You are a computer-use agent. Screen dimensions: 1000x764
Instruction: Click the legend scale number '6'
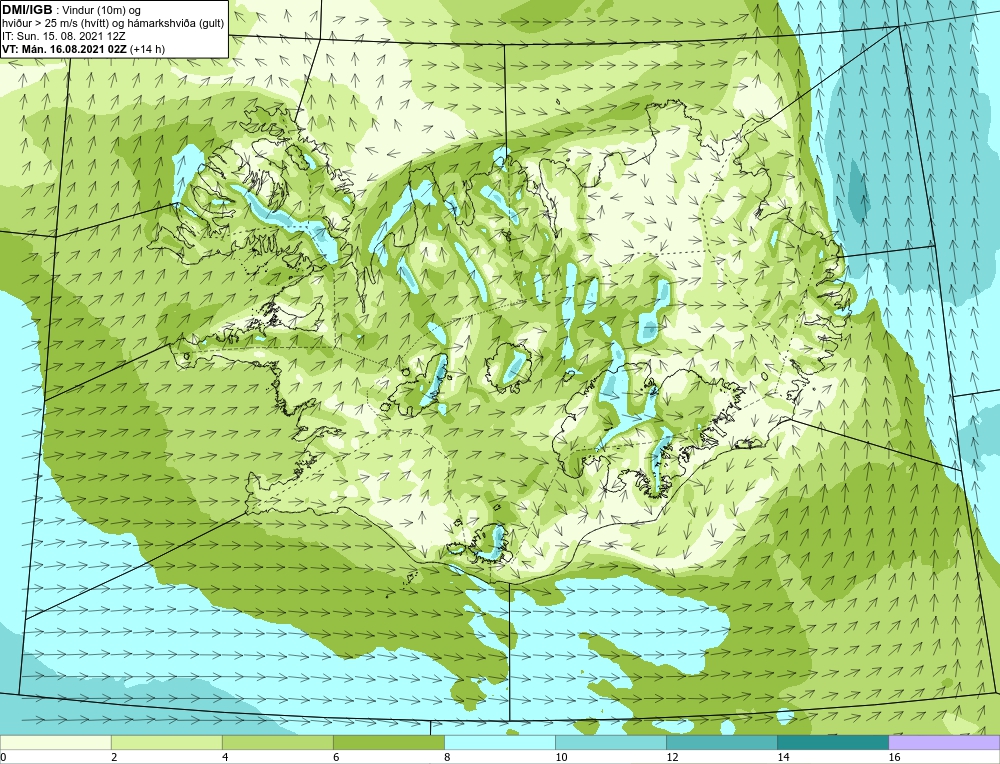click(336, 757)
